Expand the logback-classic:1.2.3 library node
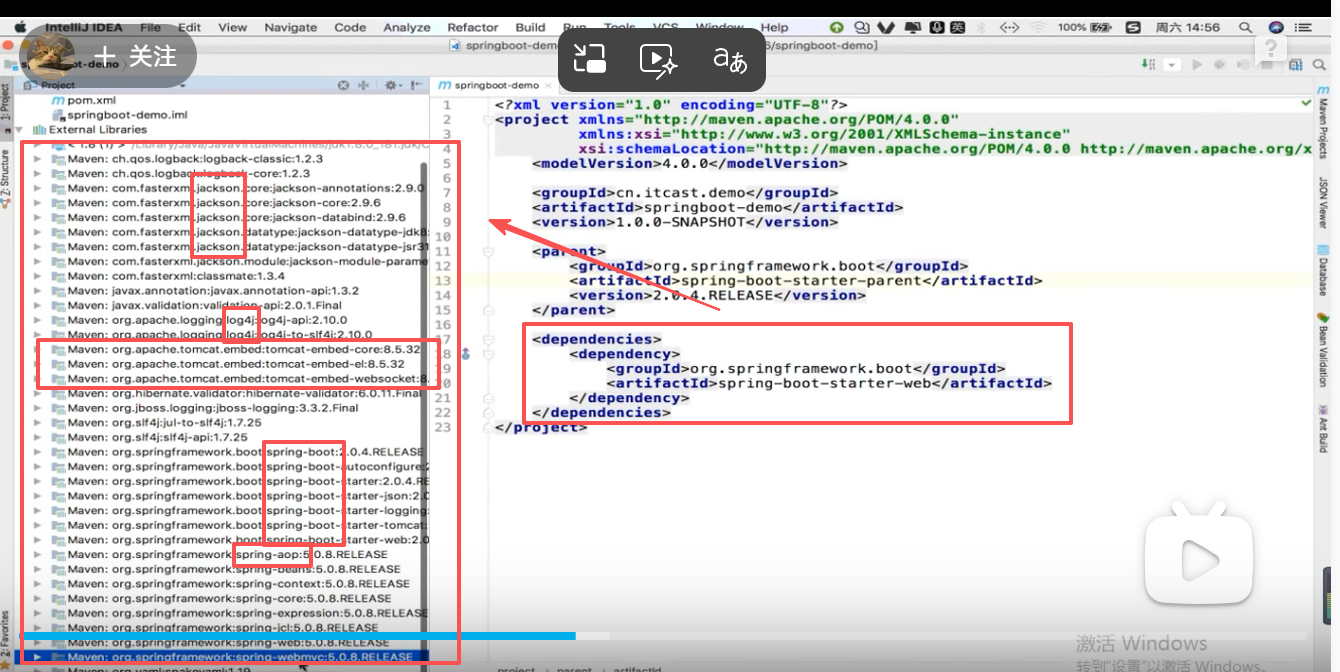The width and height of the screenshot is (1340, 672). (x=38, y=159)
